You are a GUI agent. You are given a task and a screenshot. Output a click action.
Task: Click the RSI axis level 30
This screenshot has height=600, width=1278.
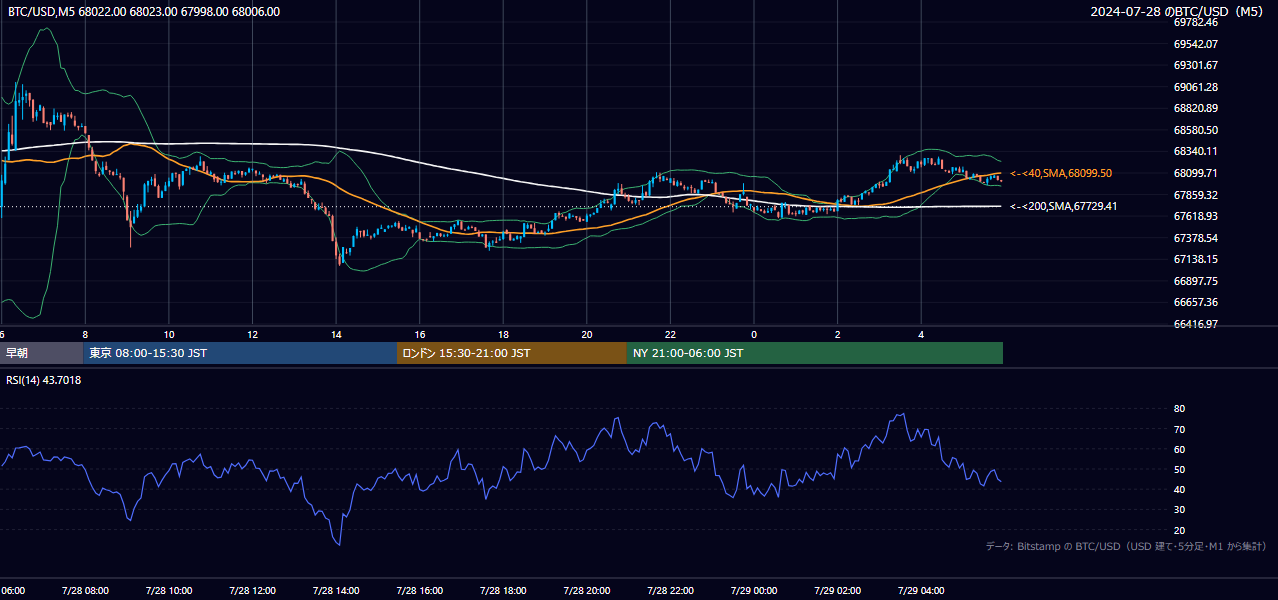coord(1179,510)
